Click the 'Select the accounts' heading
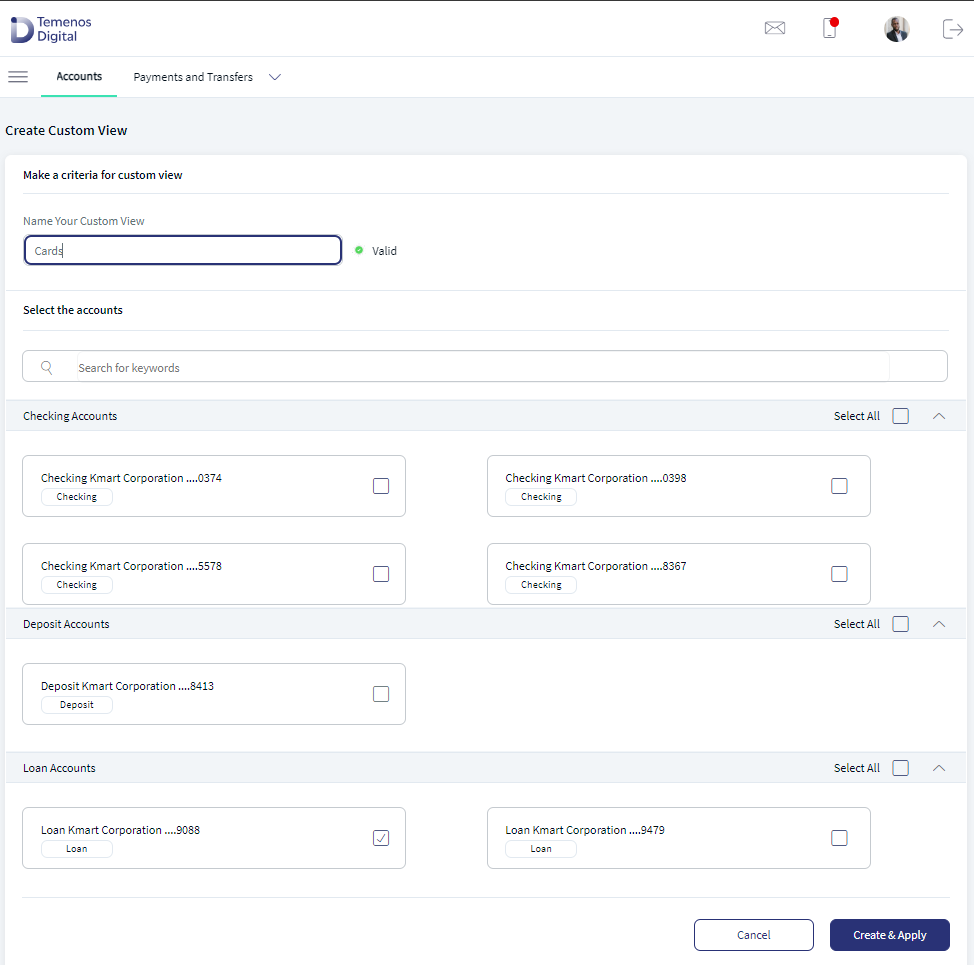 click(73, 310)
